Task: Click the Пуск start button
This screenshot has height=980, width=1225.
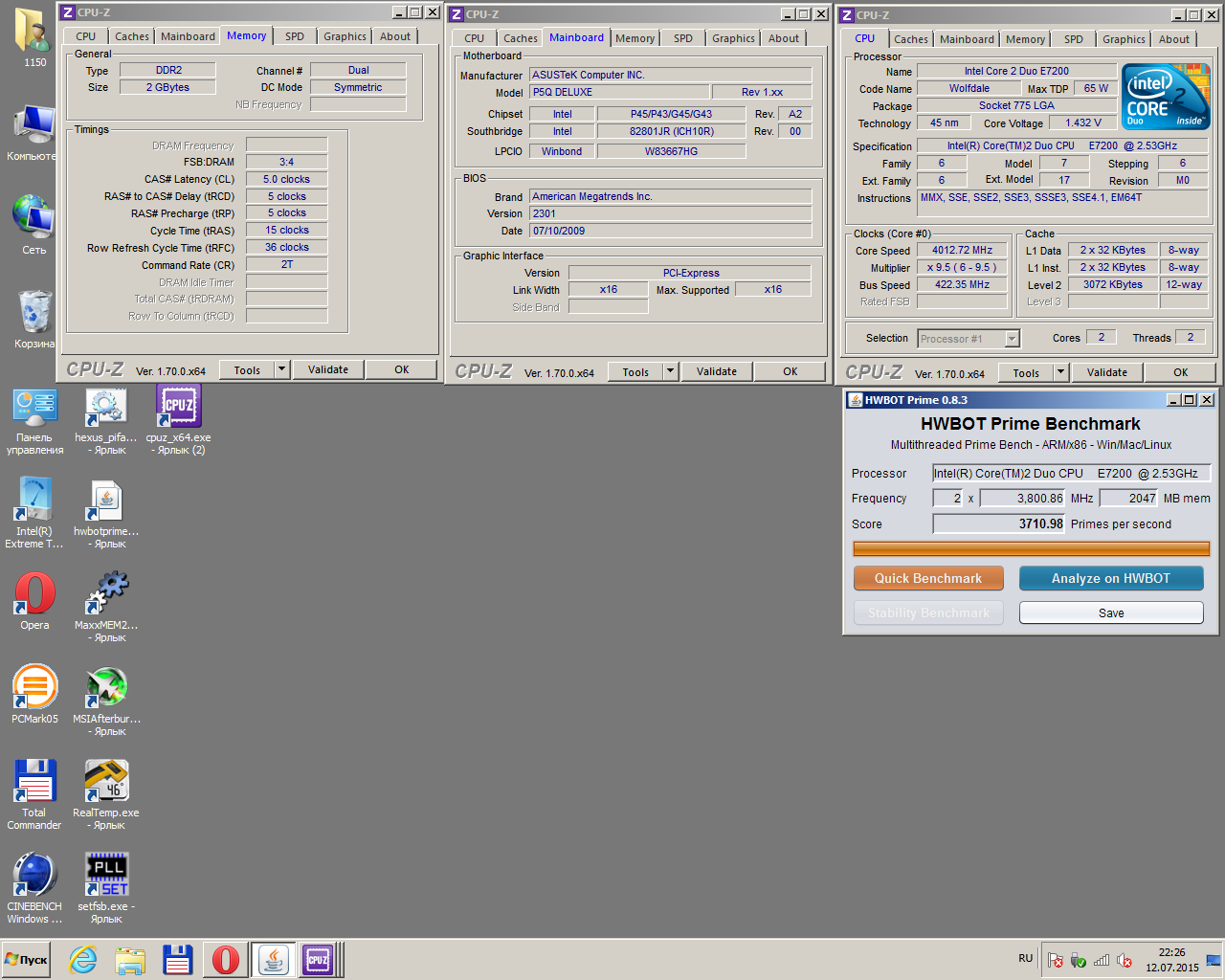Action: click(x=26, y=960)
